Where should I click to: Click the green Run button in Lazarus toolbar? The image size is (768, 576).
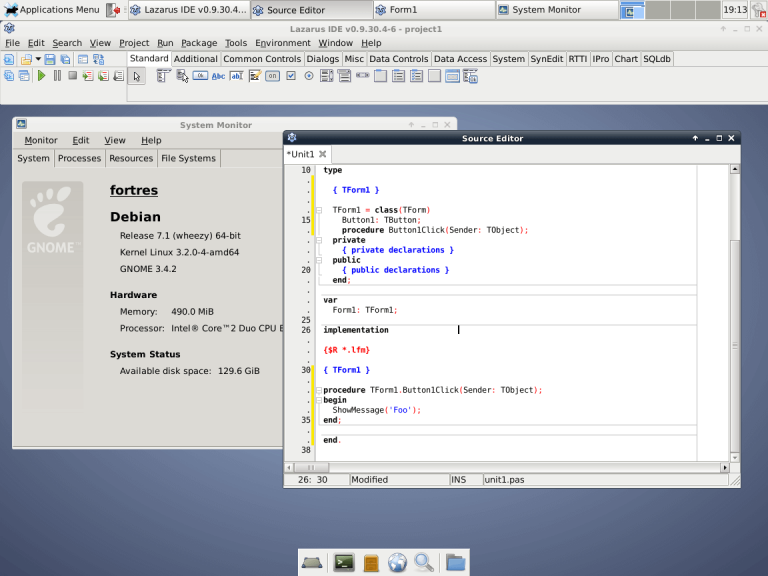pyautogui.click(x=42, y=76)
